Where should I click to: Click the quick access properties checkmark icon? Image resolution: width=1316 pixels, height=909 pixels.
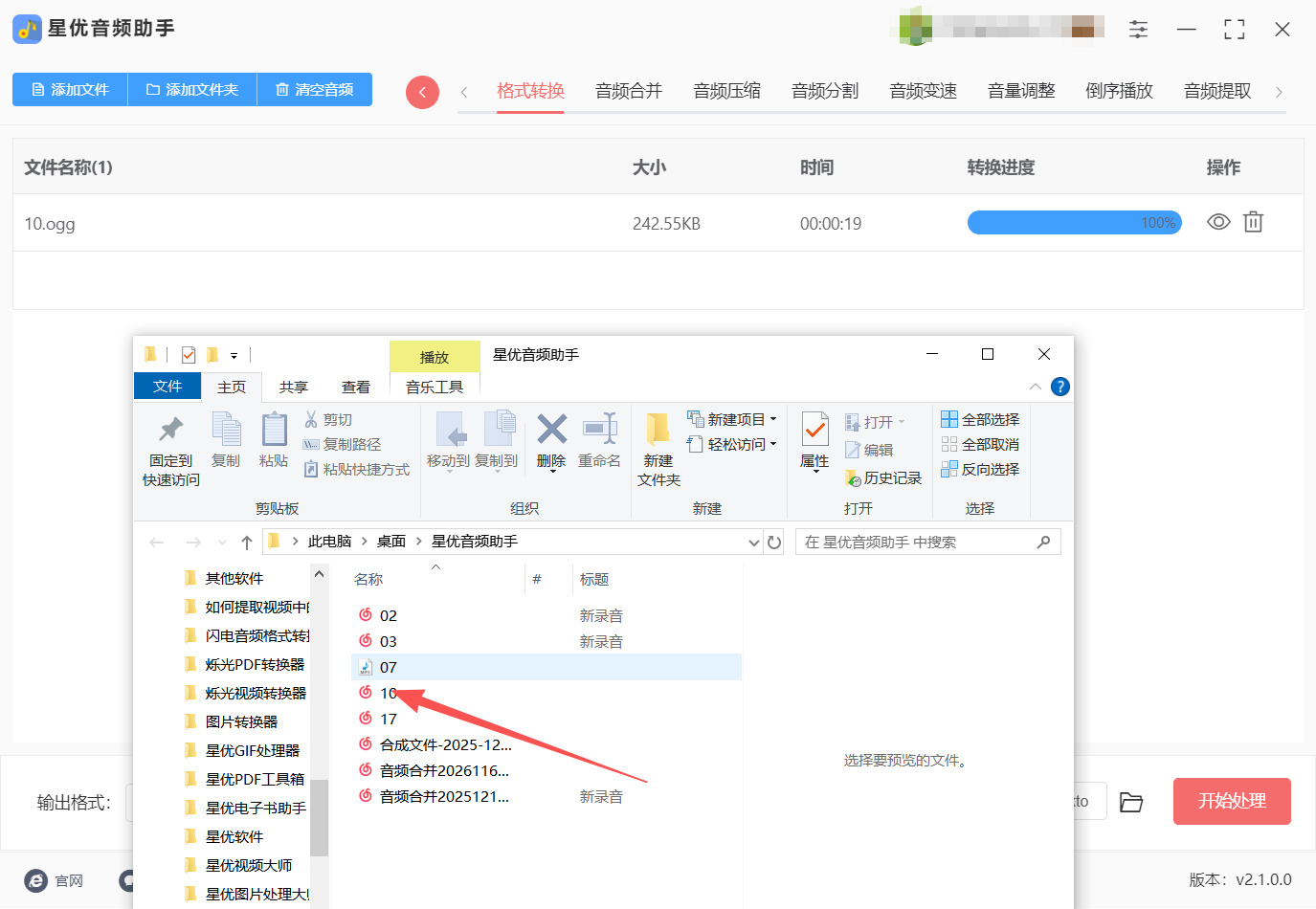189,355
